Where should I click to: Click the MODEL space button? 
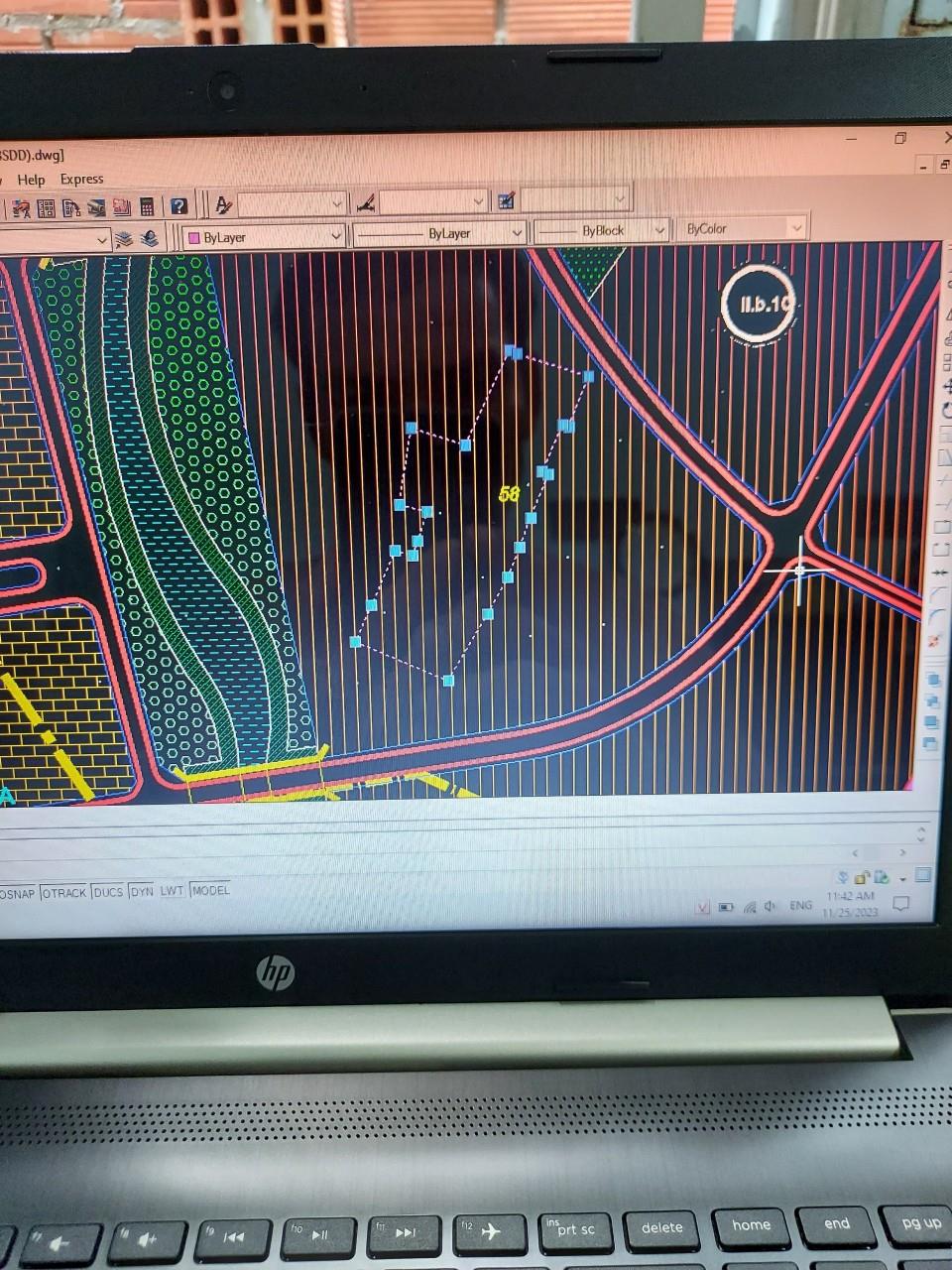click(x=210, y=890)
